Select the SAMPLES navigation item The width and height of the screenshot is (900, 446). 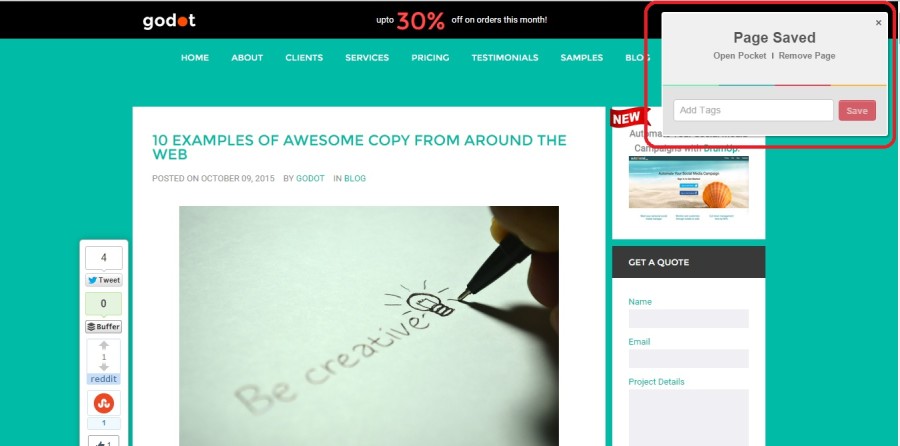coord(581,57)
